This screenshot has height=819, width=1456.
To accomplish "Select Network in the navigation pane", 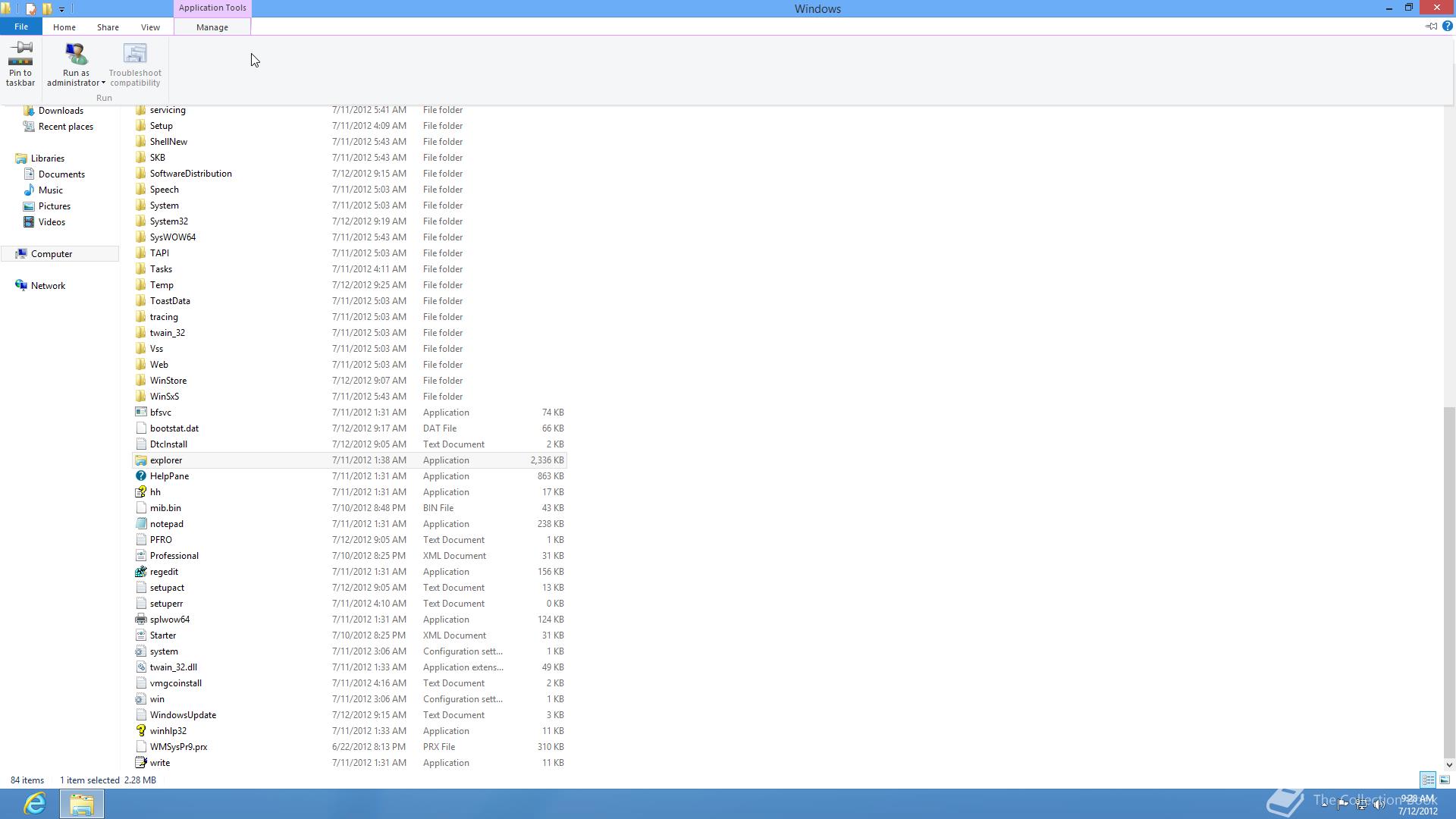I will click(x=48, y=286).
